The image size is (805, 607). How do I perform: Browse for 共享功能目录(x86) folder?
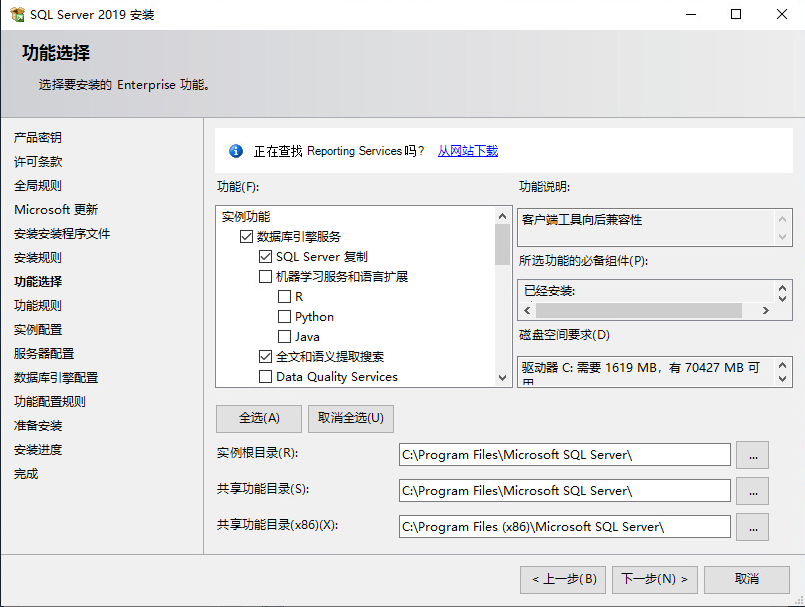pos(752,527)
